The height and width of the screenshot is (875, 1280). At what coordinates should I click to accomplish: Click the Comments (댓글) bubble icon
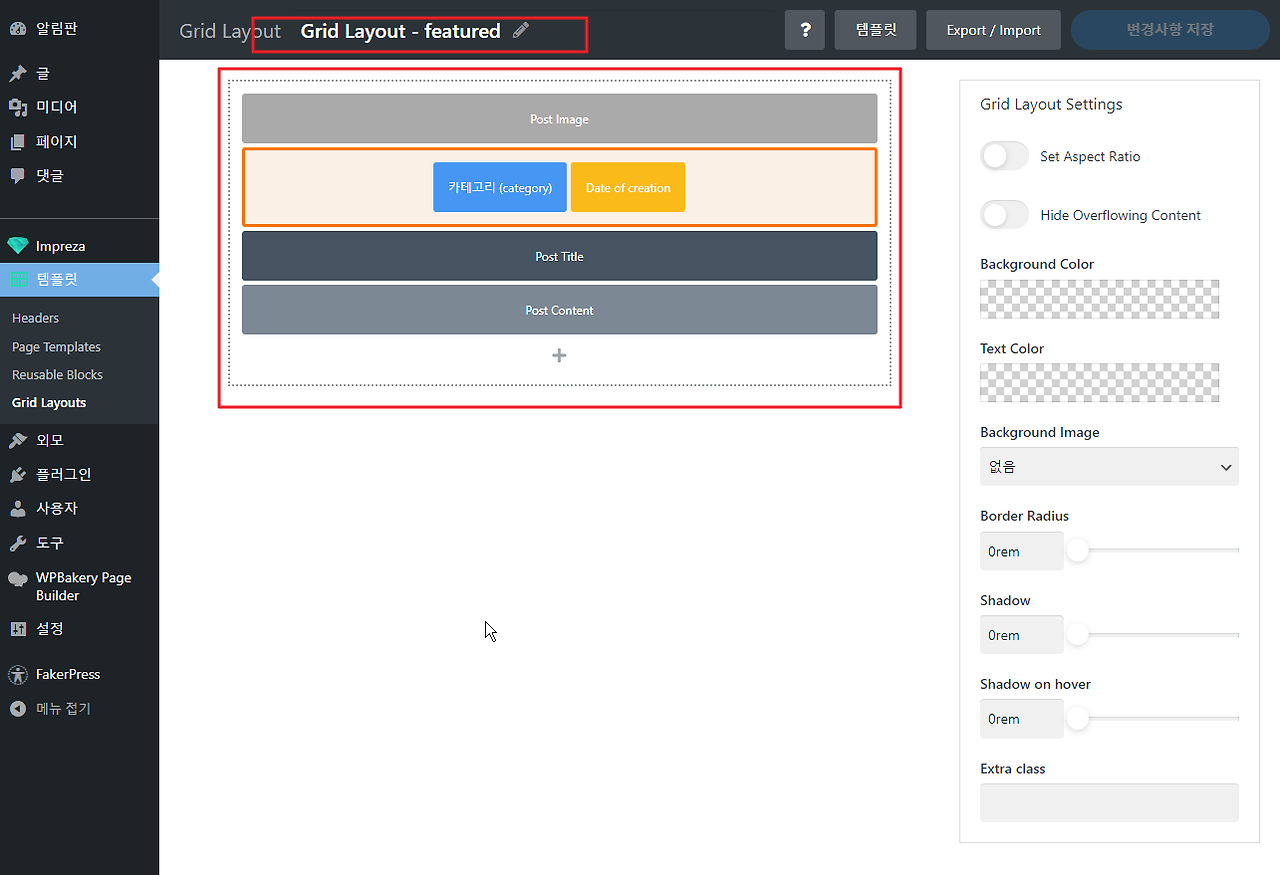click(x=18, y=175)
